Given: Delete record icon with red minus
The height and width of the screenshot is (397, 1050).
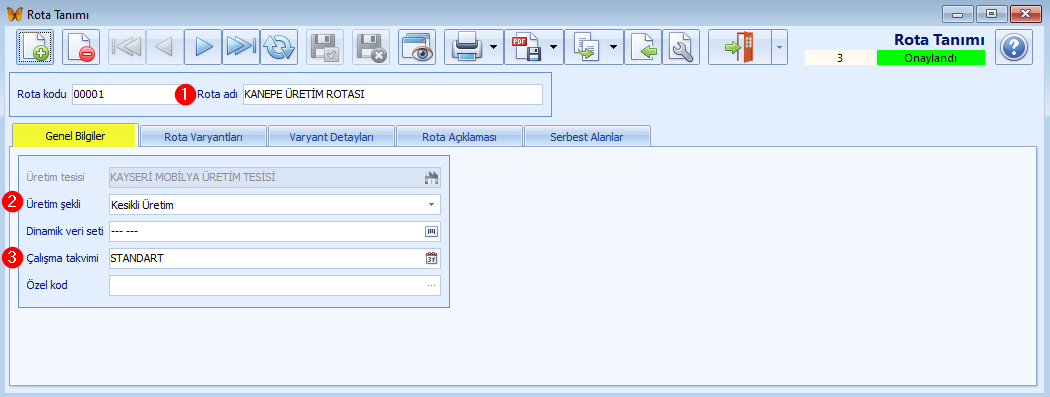Looking at the screenshot, I should [81, 47].
